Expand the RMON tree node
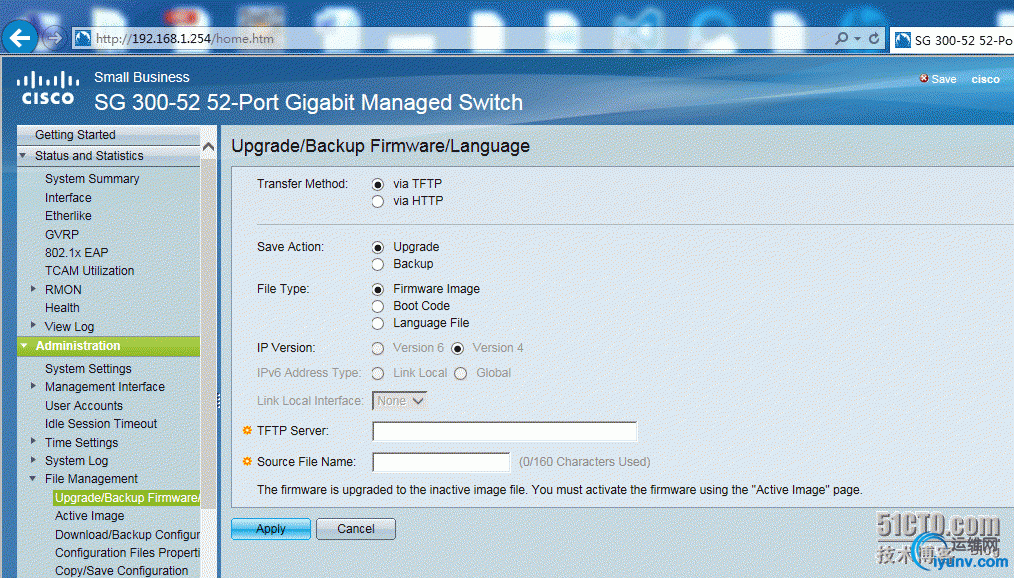The image size is (1014, 578). [x=33, y=289]
